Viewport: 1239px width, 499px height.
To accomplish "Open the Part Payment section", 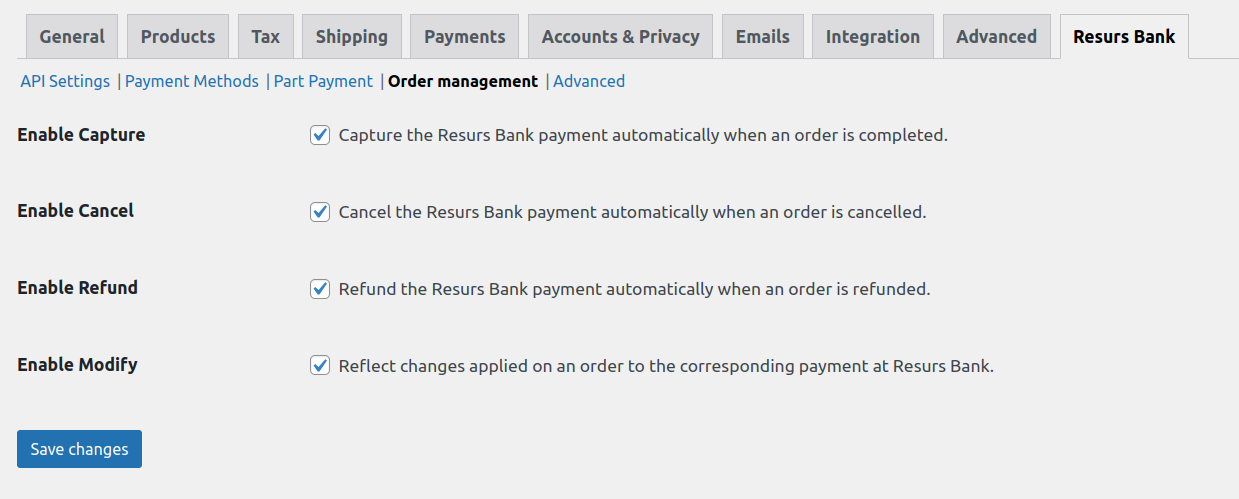I will pyautogui.click(x=323, y=82).
